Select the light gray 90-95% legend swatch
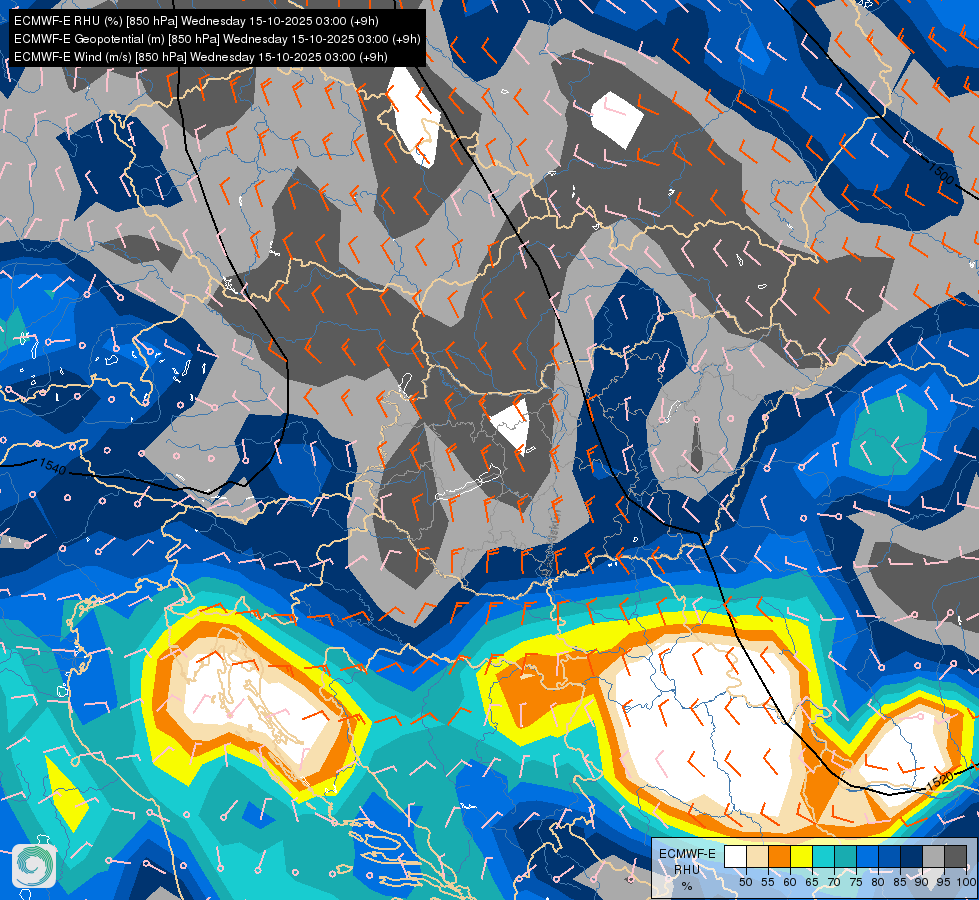The image size is (979, 900). [x=933, y=856]
